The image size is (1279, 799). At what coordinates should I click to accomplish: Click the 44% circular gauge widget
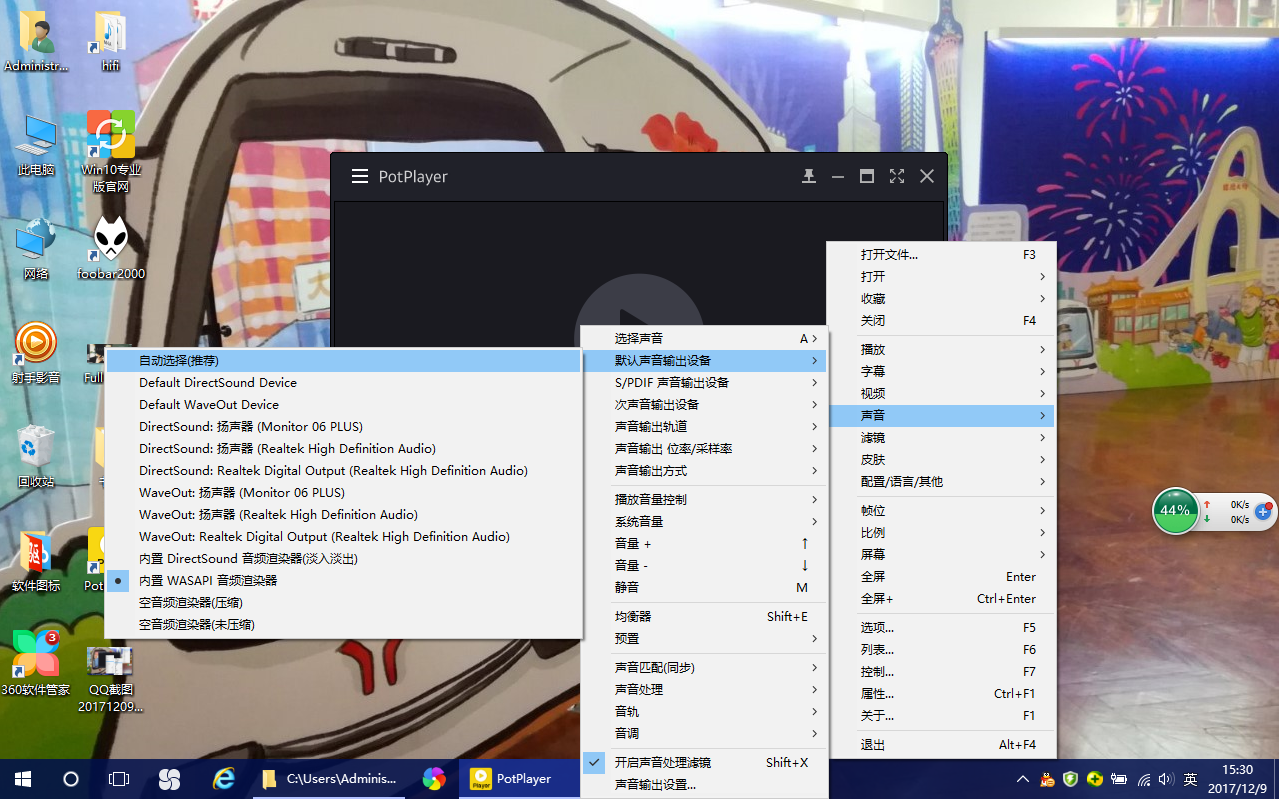(1175, 511)
